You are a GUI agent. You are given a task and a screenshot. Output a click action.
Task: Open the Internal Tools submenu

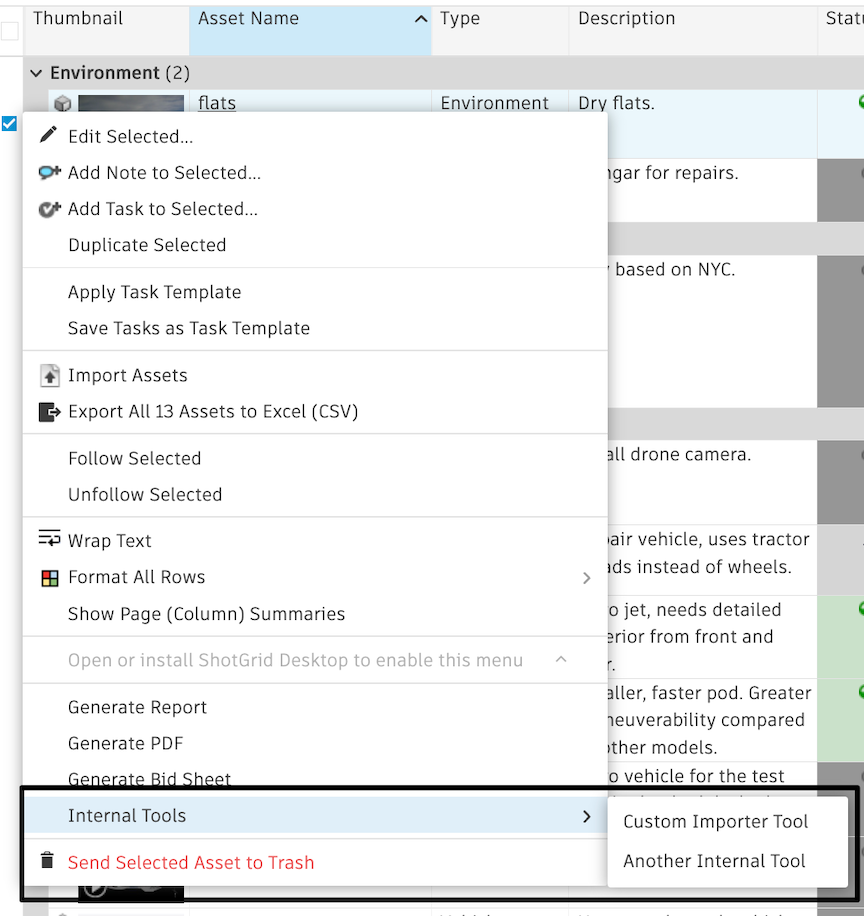315,816
